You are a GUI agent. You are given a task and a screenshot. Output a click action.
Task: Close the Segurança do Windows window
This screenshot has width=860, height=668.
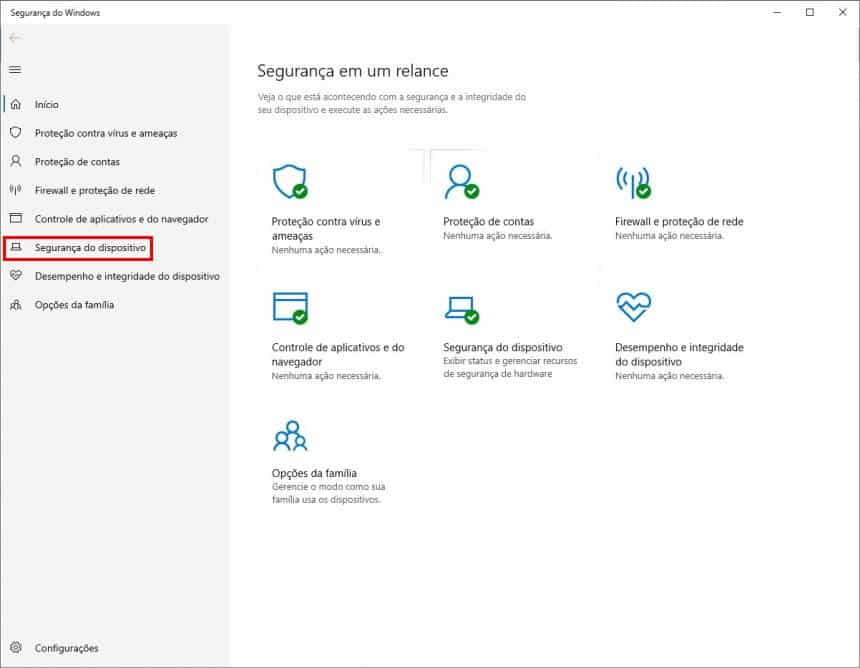842,12
